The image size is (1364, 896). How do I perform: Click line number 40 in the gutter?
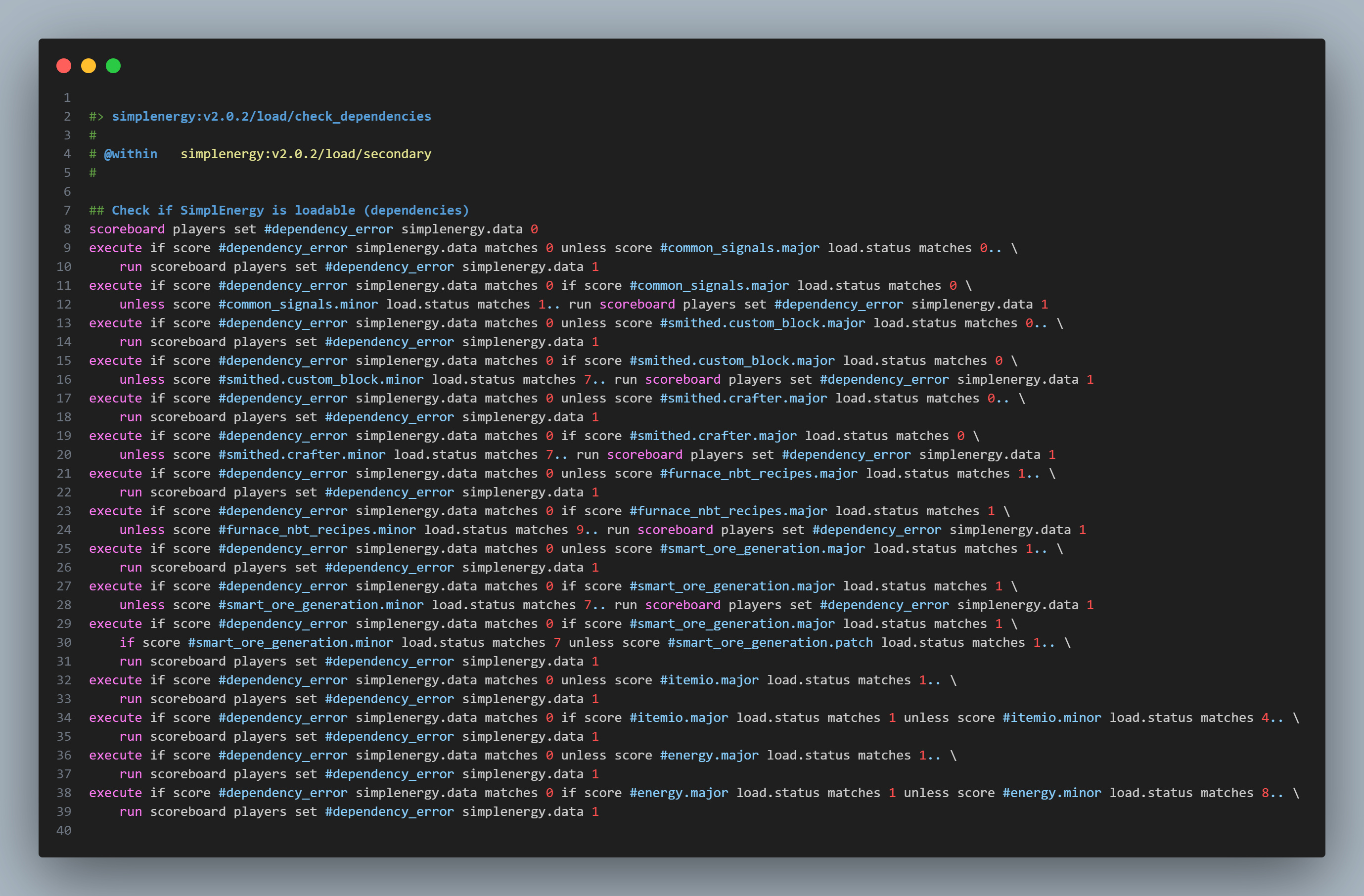(64, 831)
